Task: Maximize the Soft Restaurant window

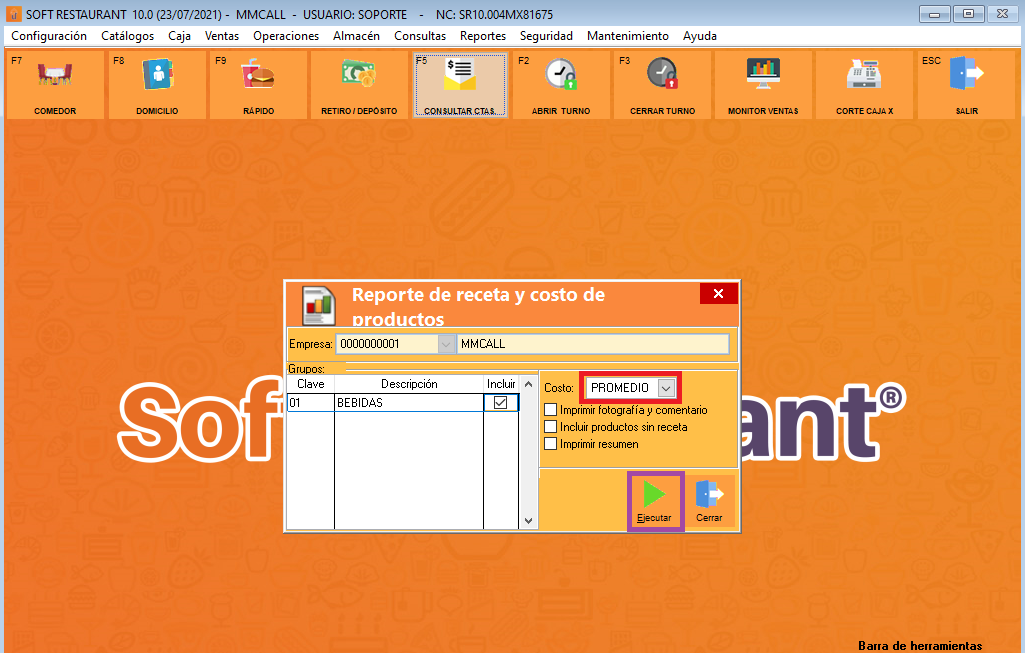Action: pos(969,14)
